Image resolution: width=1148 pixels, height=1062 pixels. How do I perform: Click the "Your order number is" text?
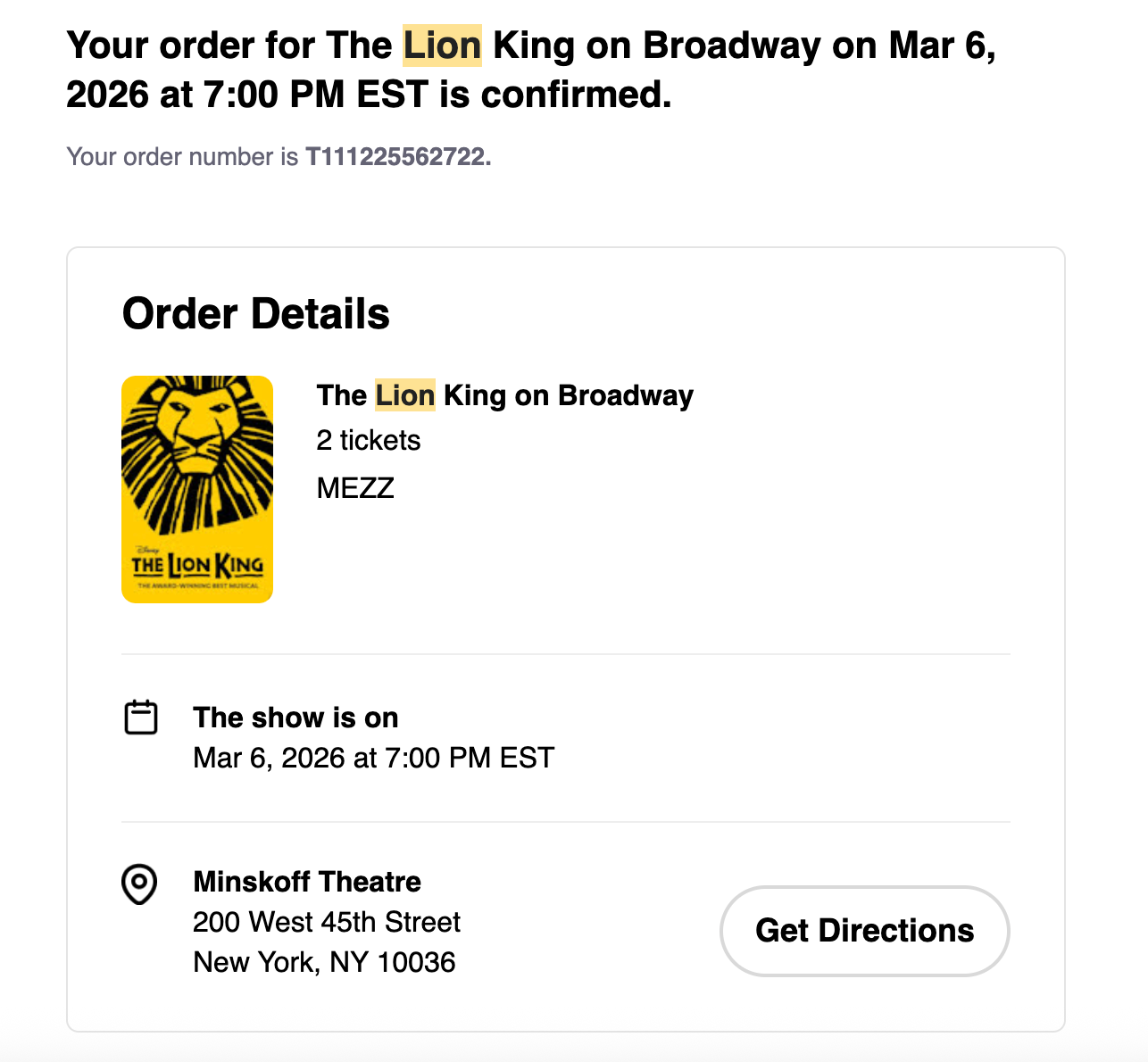tap(182, 157)
